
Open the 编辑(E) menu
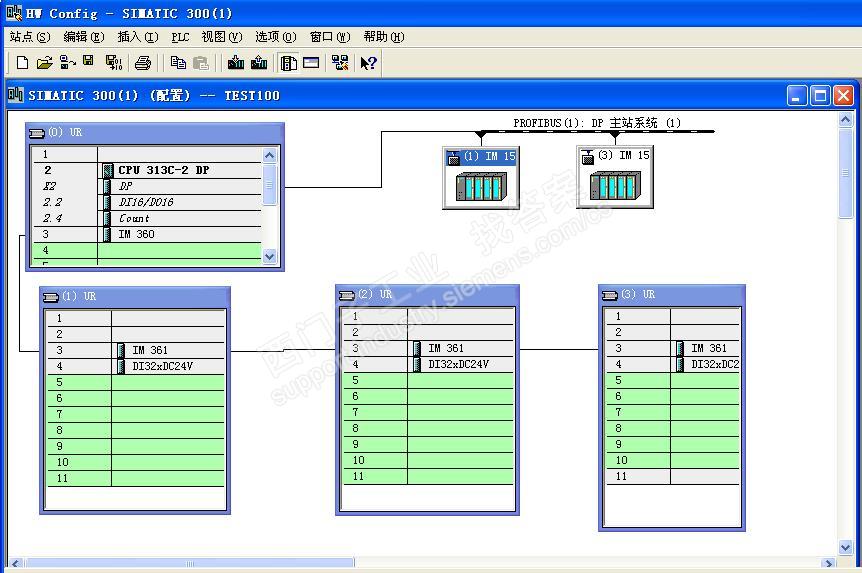pyautogui.click(x=84, y=37)
